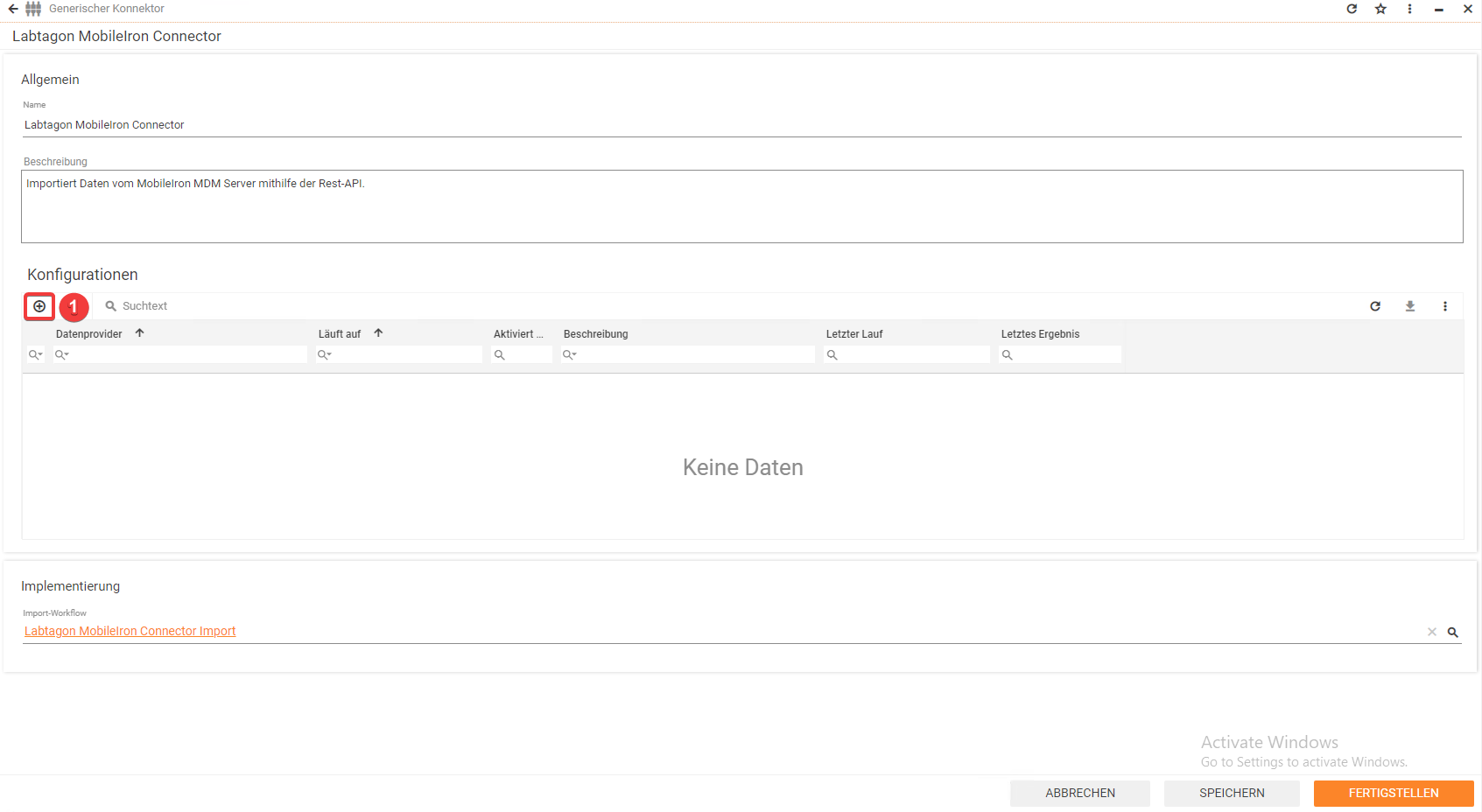Click the Generischer Konnektor grid icon

(33, 9)
